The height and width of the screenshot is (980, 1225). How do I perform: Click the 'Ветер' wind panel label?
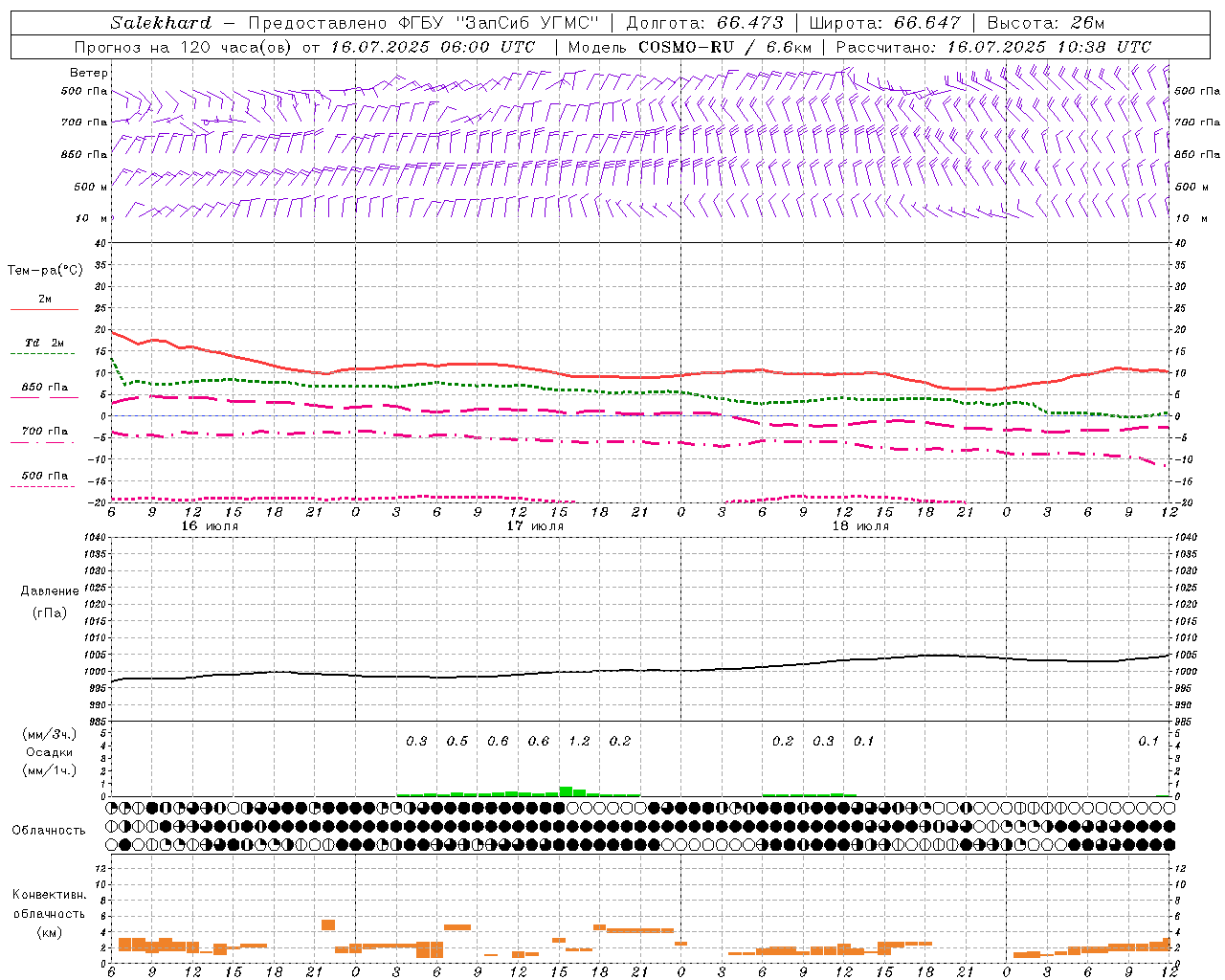(88, 73)
